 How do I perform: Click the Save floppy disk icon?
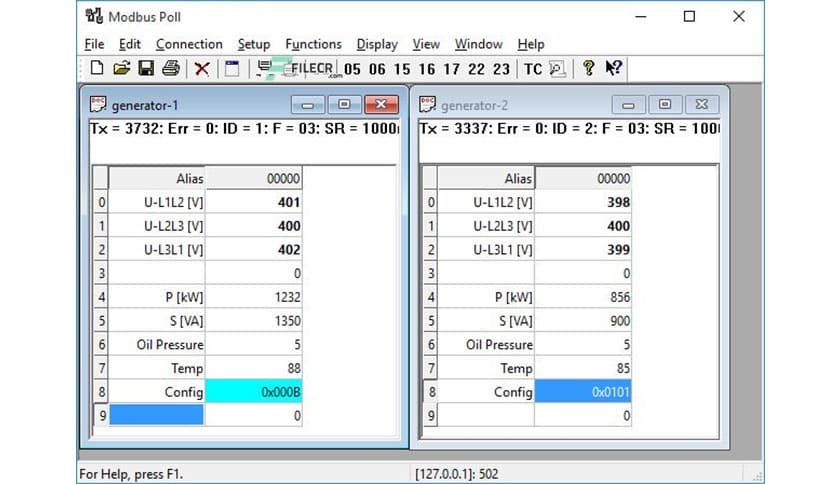(x=146, y=69)
